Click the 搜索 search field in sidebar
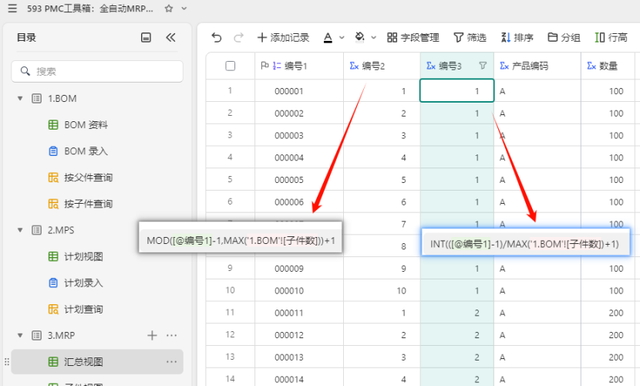Screen dimensions: 640x386 97,71
